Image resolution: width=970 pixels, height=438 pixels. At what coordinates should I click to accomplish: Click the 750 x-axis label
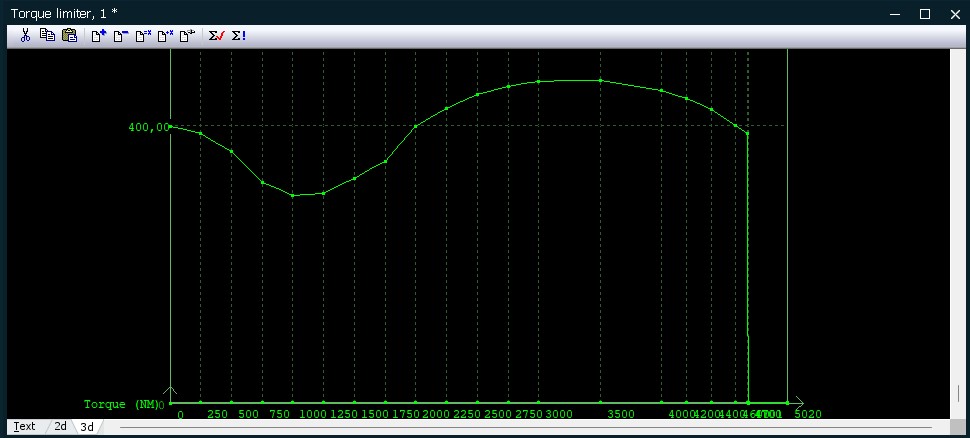[x=279, y=414]
